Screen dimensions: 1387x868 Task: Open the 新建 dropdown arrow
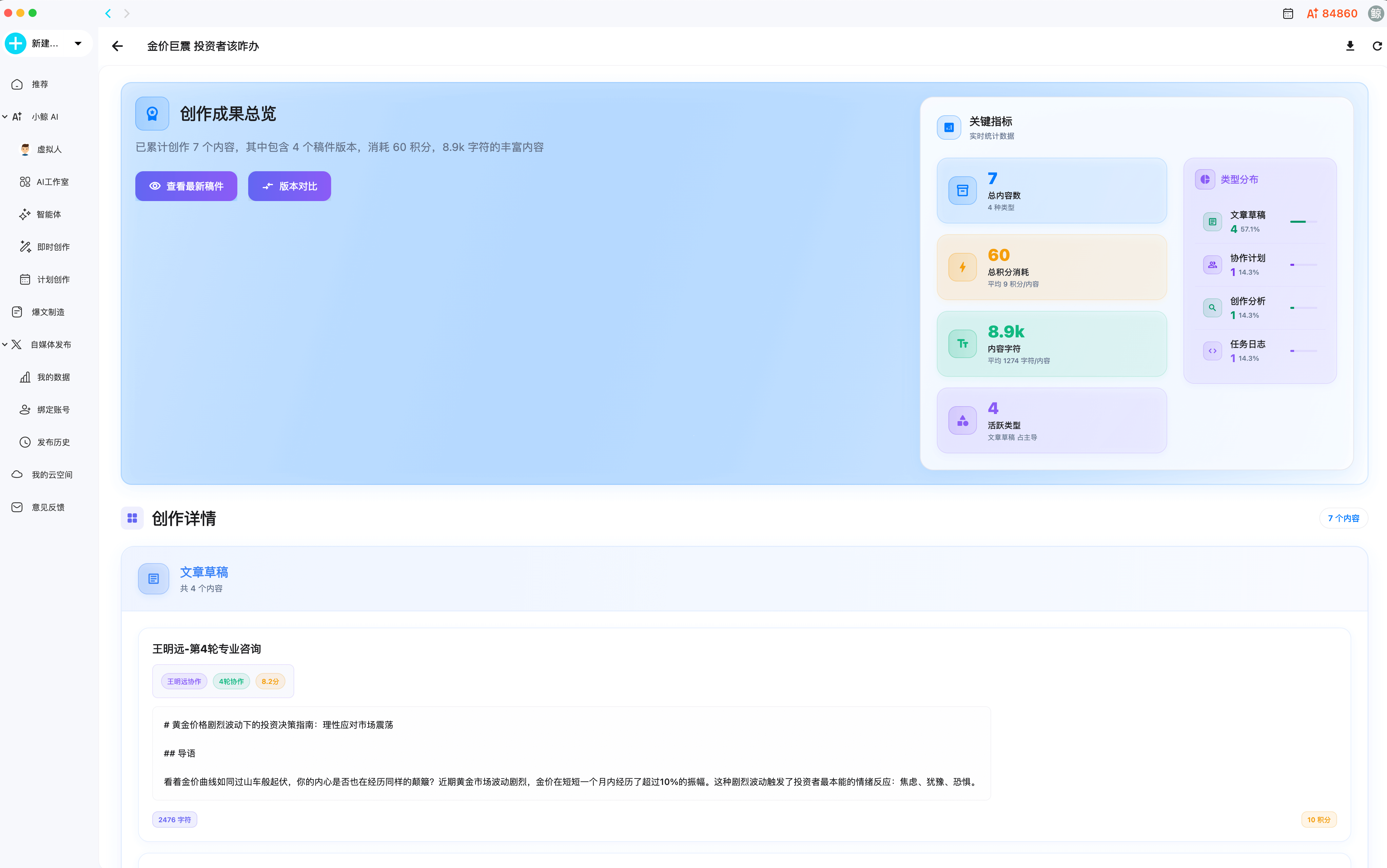(78, 44)
